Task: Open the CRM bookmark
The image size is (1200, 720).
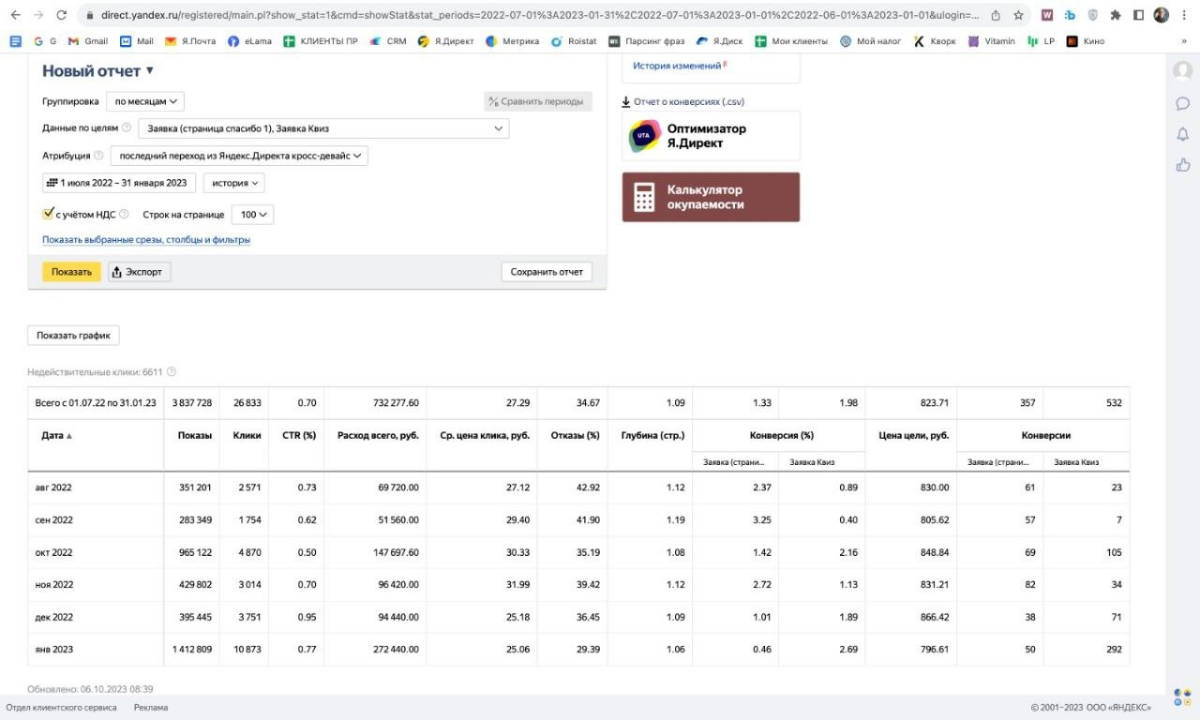Action: [x=388, y=41]
